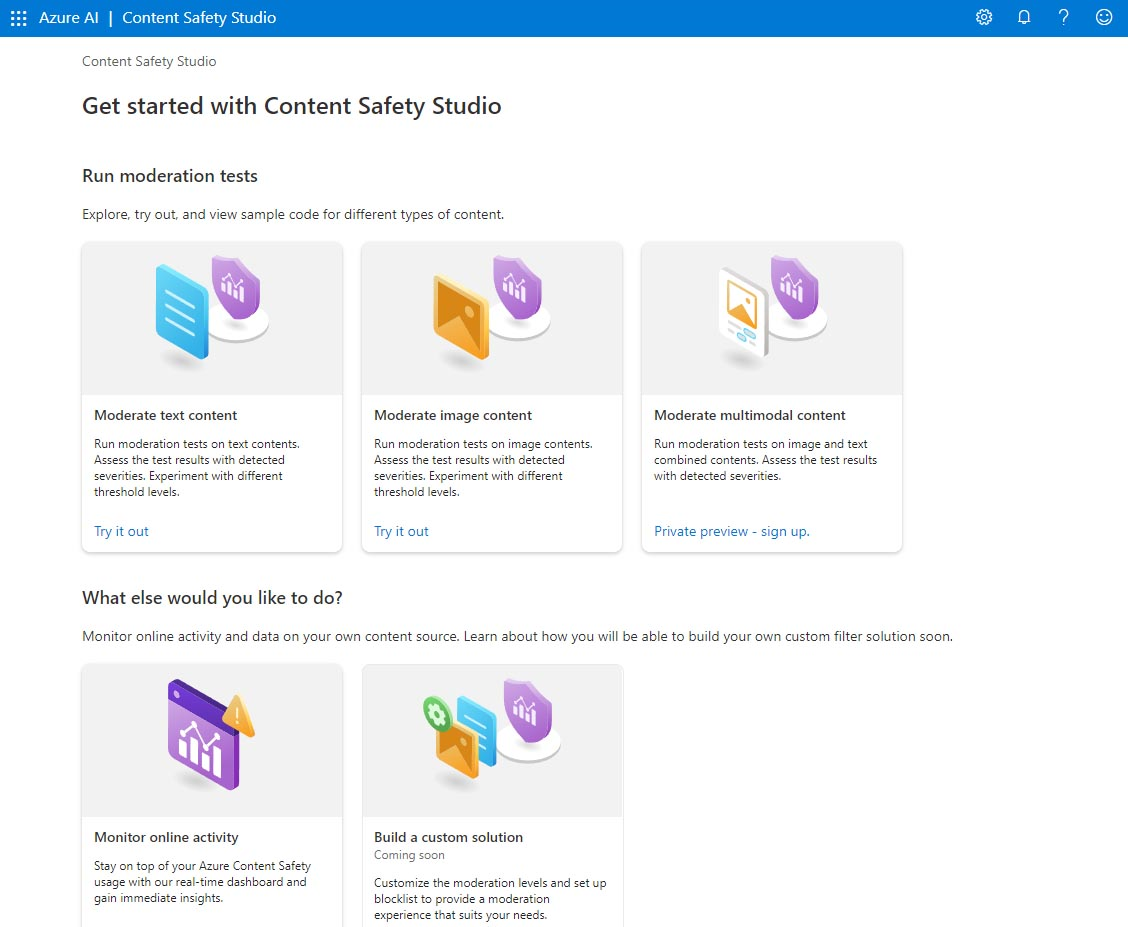Open notifications bell icon
The height and width of the screenshot is (927, 1128).
1024,17
